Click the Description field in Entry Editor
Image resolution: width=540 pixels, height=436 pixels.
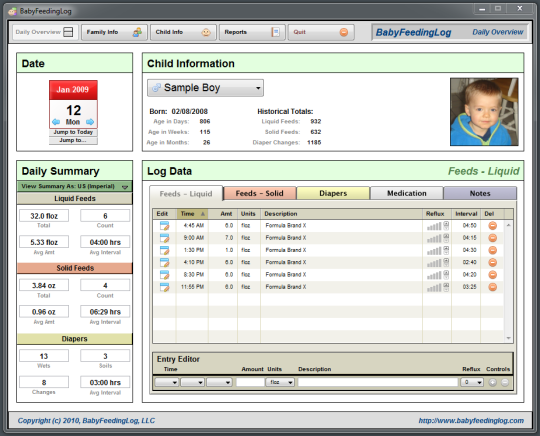coord(378,382)
